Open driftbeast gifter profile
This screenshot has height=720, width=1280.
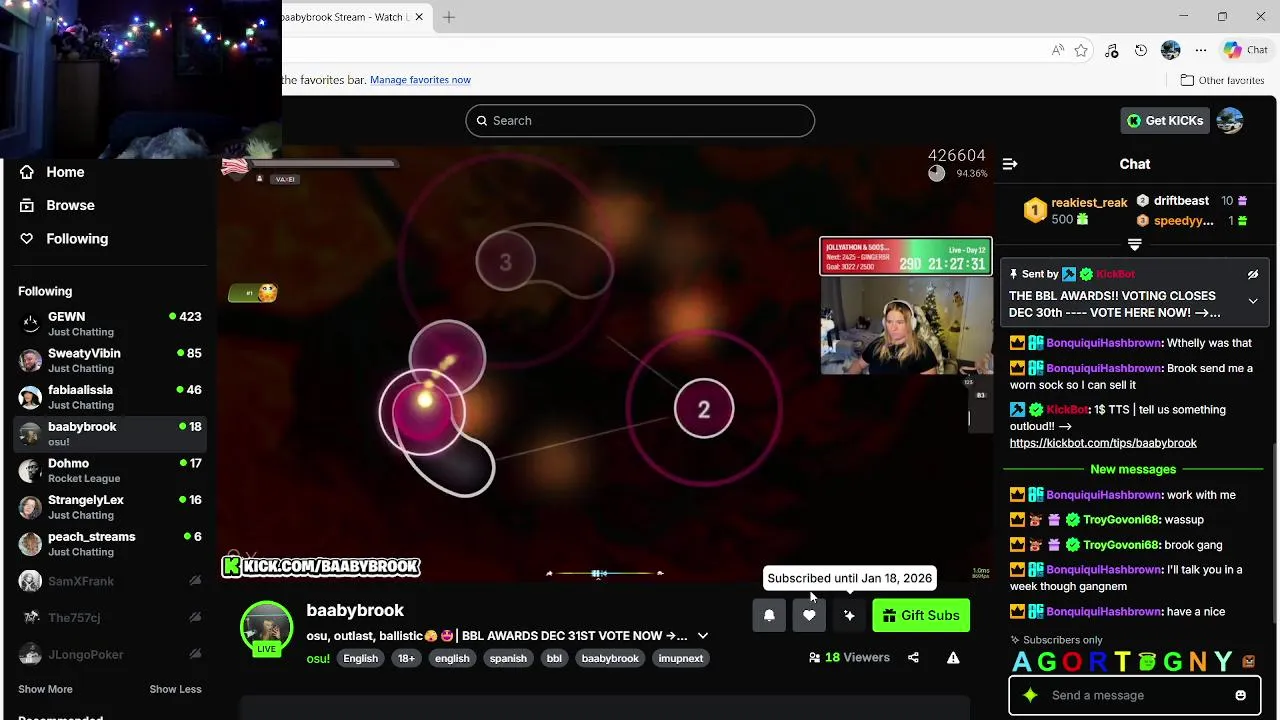[x=1181, y=201]
